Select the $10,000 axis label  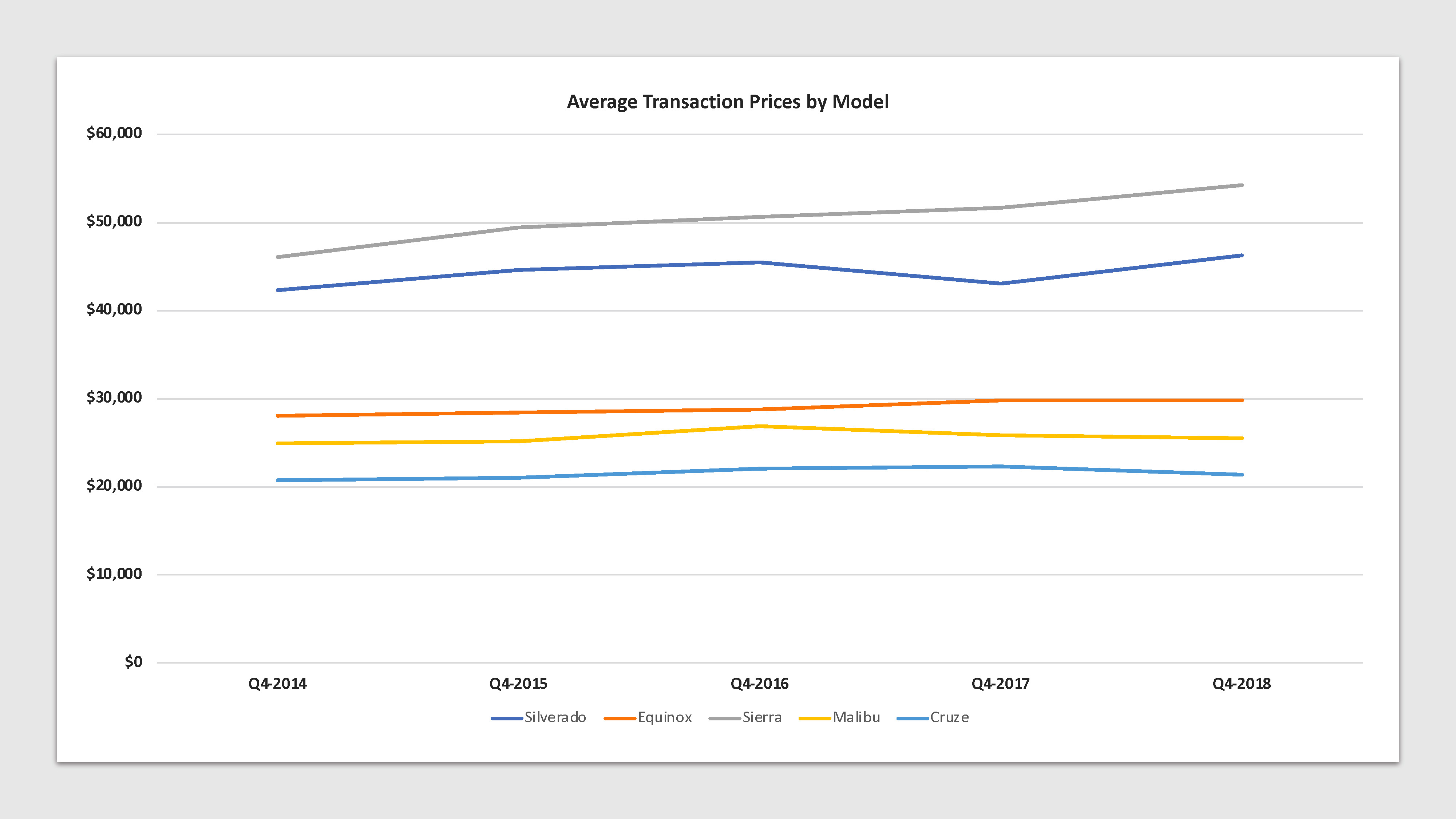pyautogui.click(x=114, y=574)
